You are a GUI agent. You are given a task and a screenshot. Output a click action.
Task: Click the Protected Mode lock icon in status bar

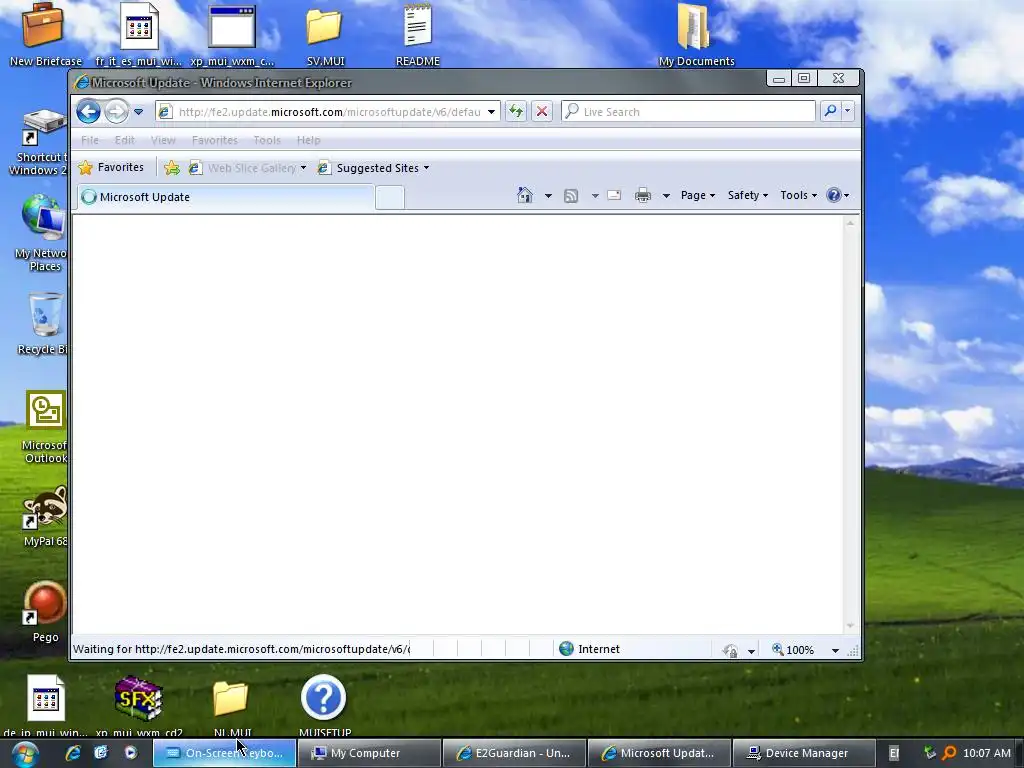point(730,650)
